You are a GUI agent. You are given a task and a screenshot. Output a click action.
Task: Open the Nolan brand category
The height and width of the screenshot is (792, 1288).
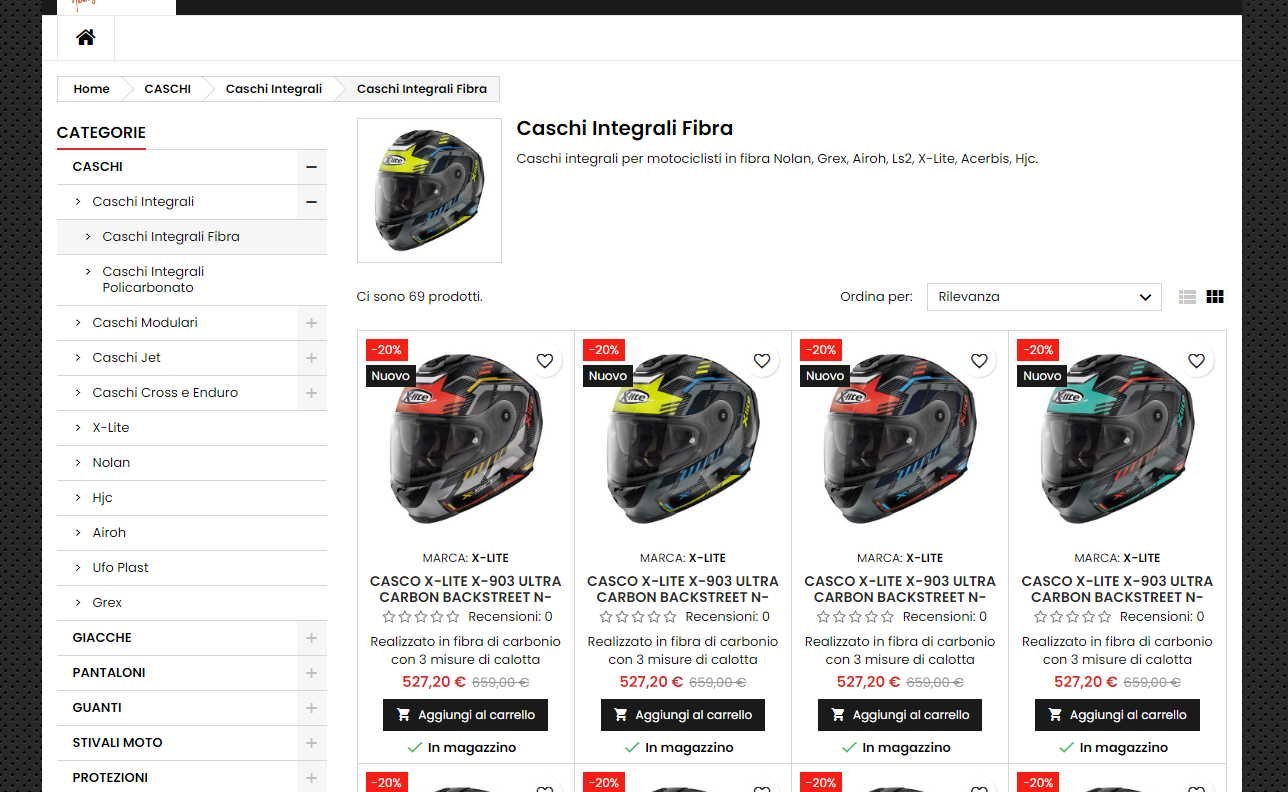click(111, 463)
